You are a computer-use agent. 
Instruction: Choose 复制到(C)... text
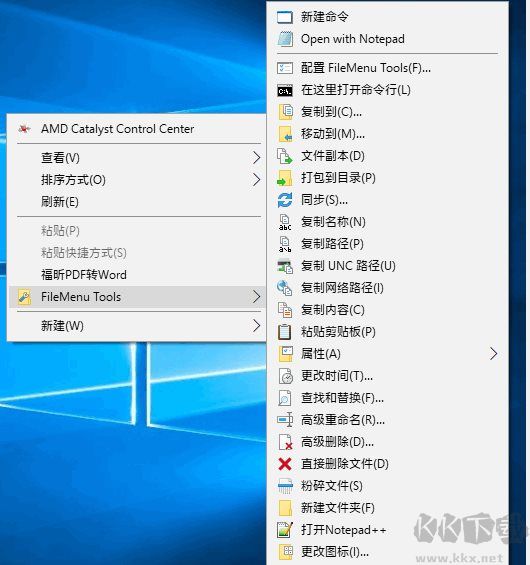coord(331,112)
